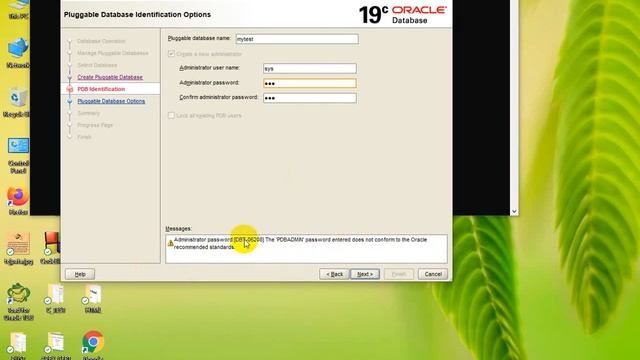Click the Next button

(x=365, y=274)
